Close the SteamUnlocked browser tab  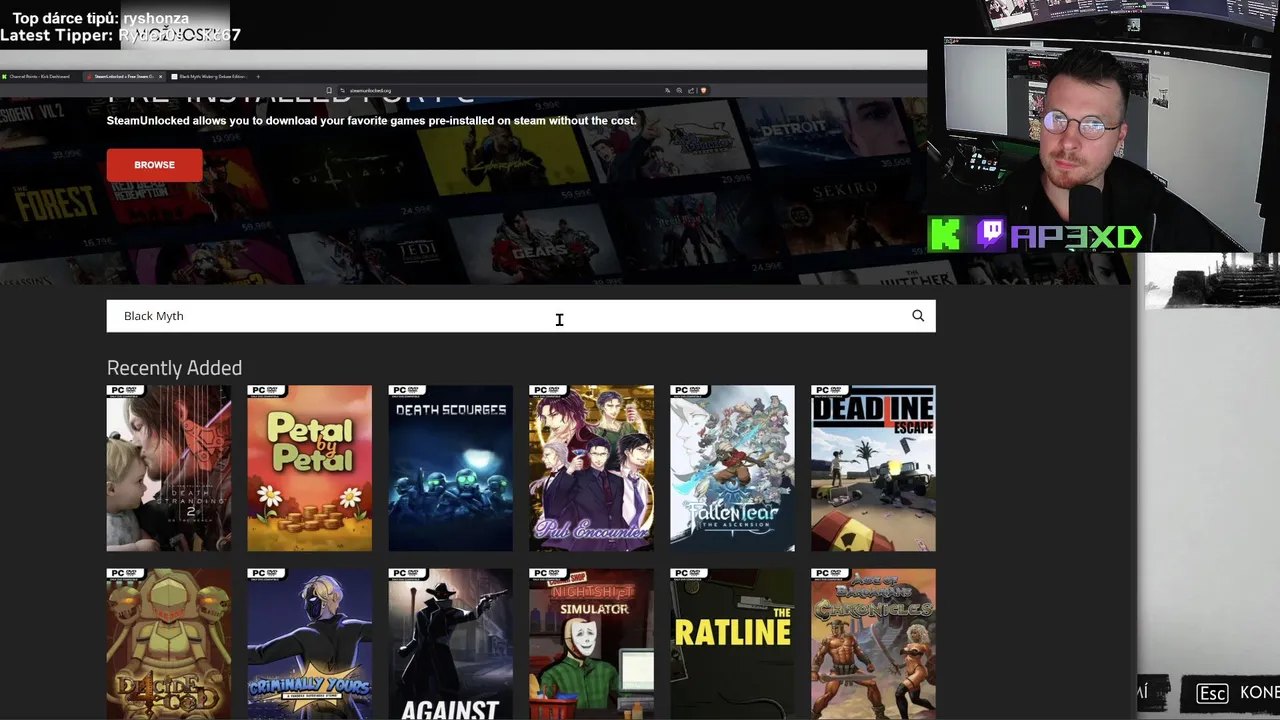[x=160, y=77]
